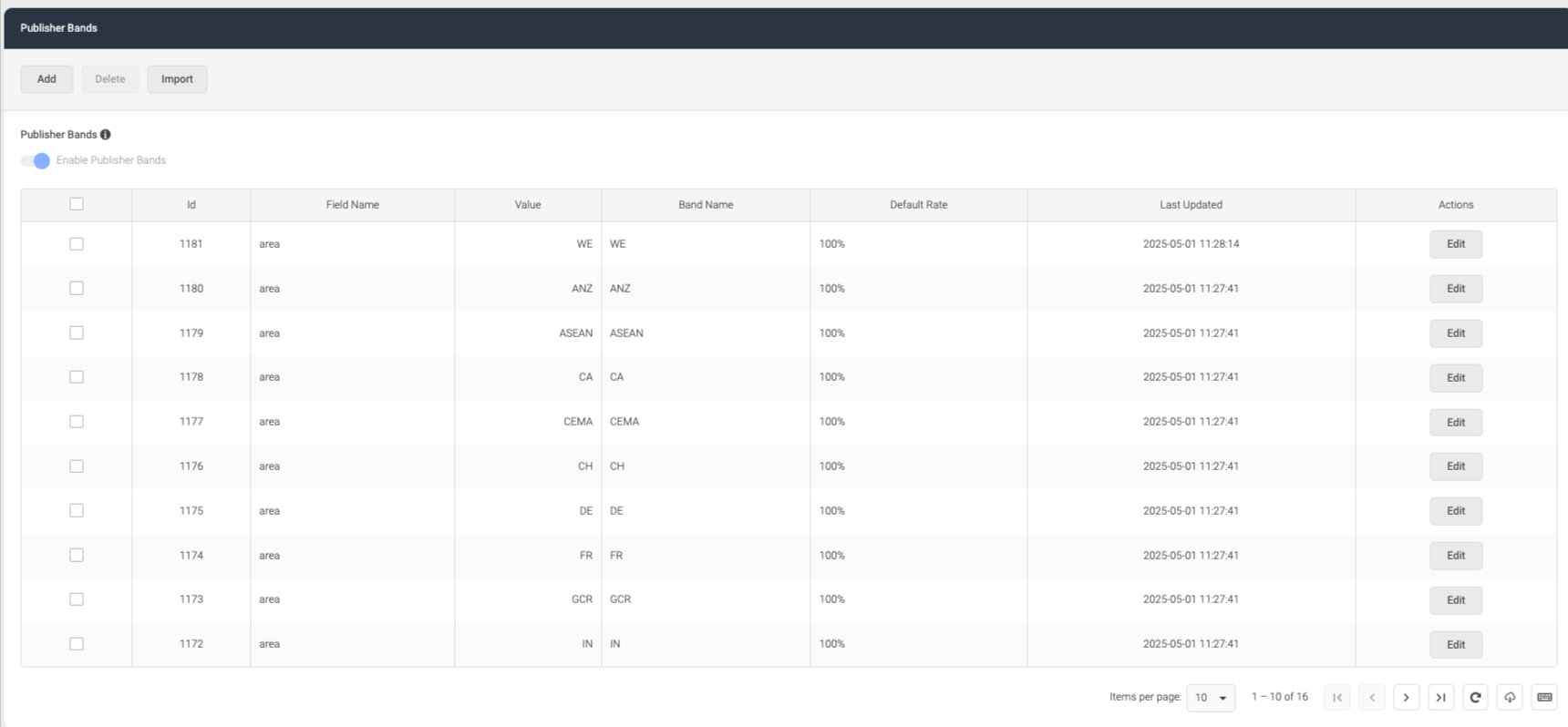Click the Add button
The width and height of the screenshot is (1568, 727).
click(46, 79)
